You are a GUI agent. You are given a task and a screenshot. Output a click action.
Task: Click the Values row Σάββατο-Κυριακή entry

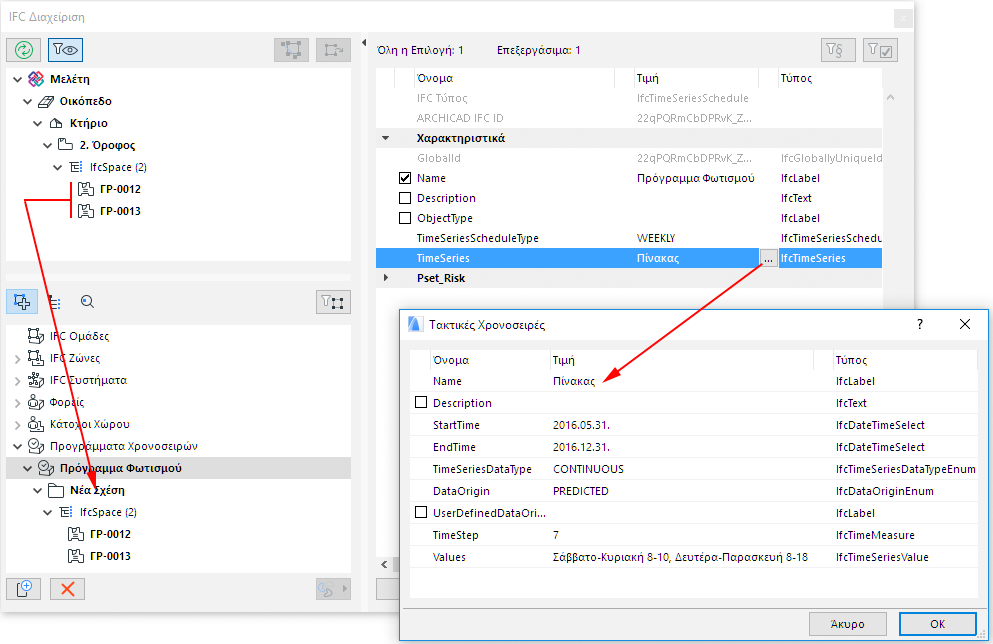[680, 557]
